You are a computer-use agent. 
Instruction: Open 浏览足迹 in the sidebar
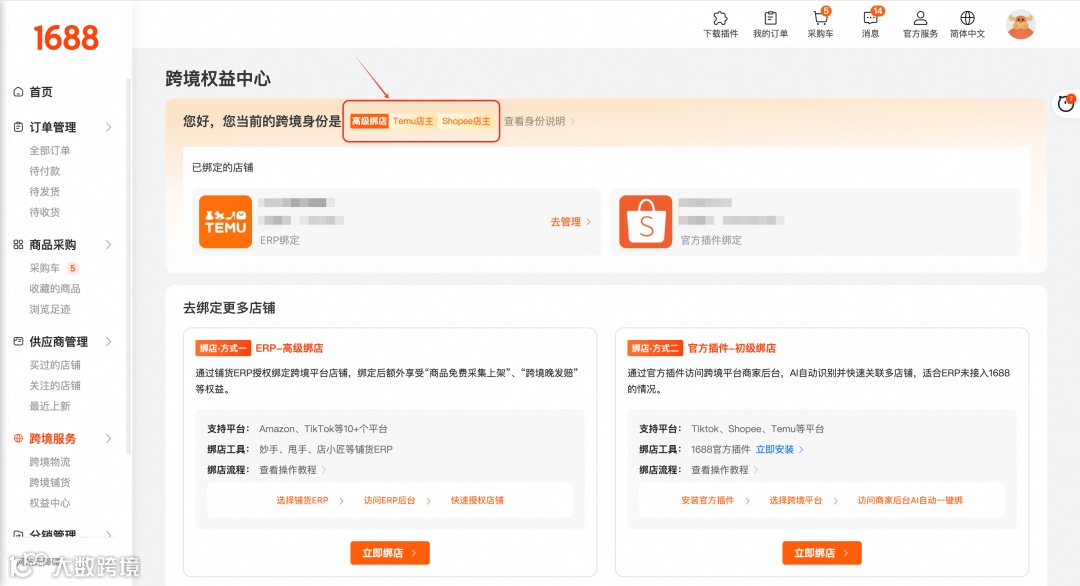pyautogui.click(x=50, y=309)
